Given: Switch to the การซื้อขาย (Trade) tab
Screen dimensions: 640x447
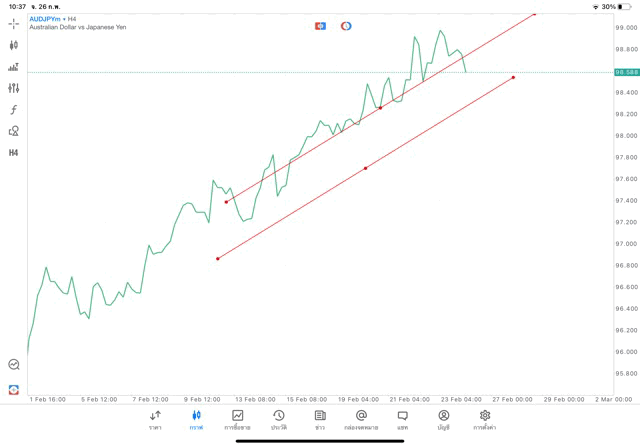Looking at the screenshot, I should 237,419.
